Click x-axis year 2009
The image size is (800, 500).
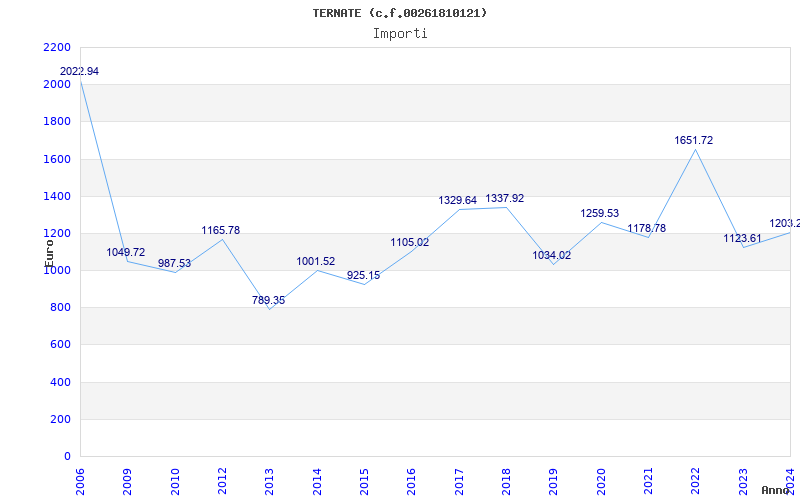pos(128,482)
